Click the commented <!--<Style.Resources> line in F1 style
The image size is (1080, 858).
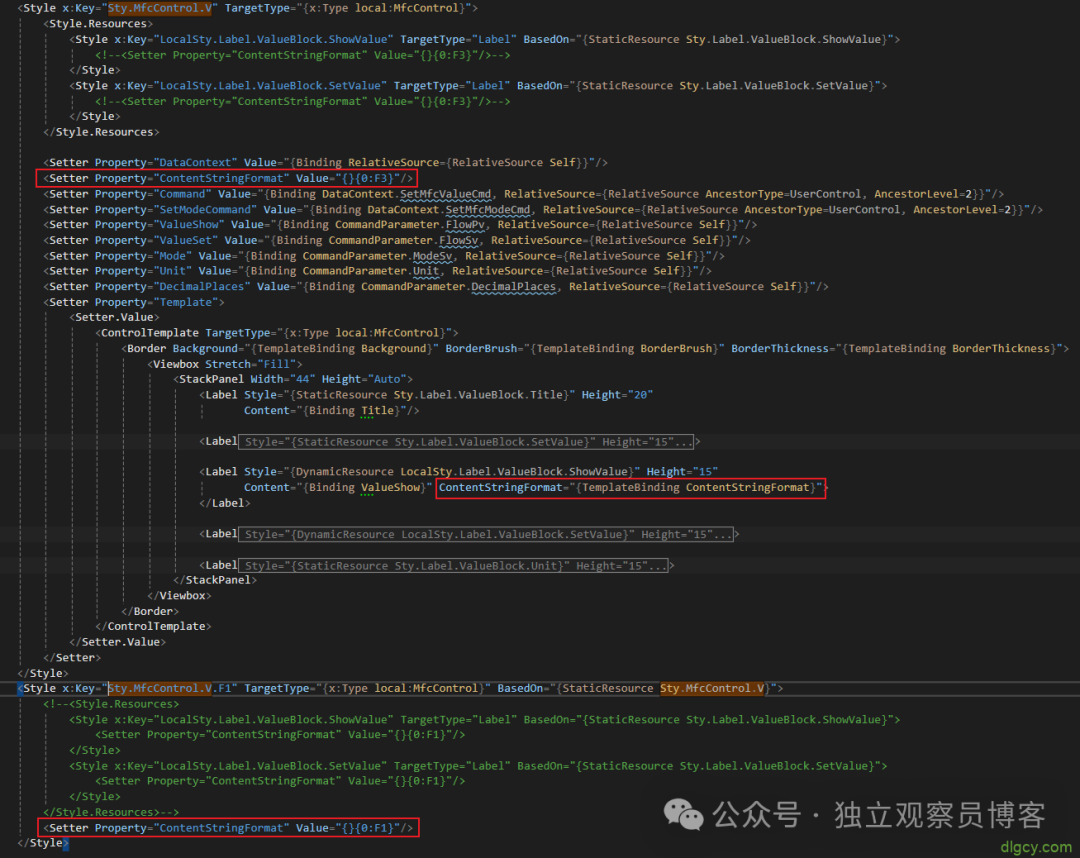pos(111,704)
